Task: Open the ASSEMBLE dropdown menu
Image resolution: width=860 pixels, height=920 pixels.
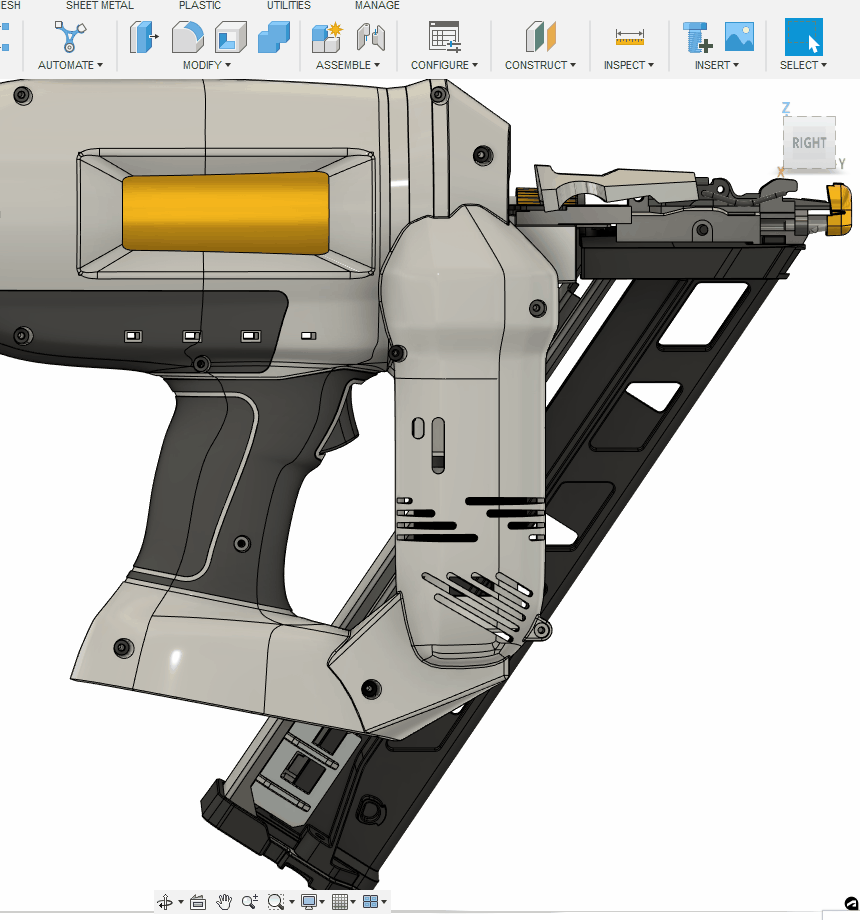Action: [x=348, y=65]
